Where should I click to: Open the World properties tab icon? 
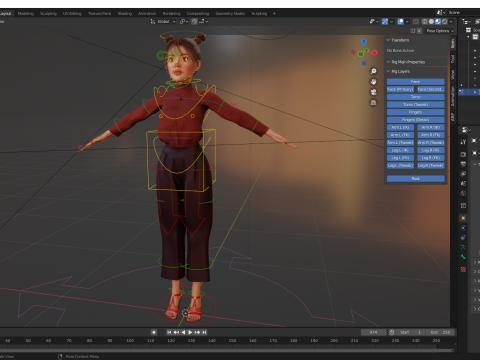[463, 193]
